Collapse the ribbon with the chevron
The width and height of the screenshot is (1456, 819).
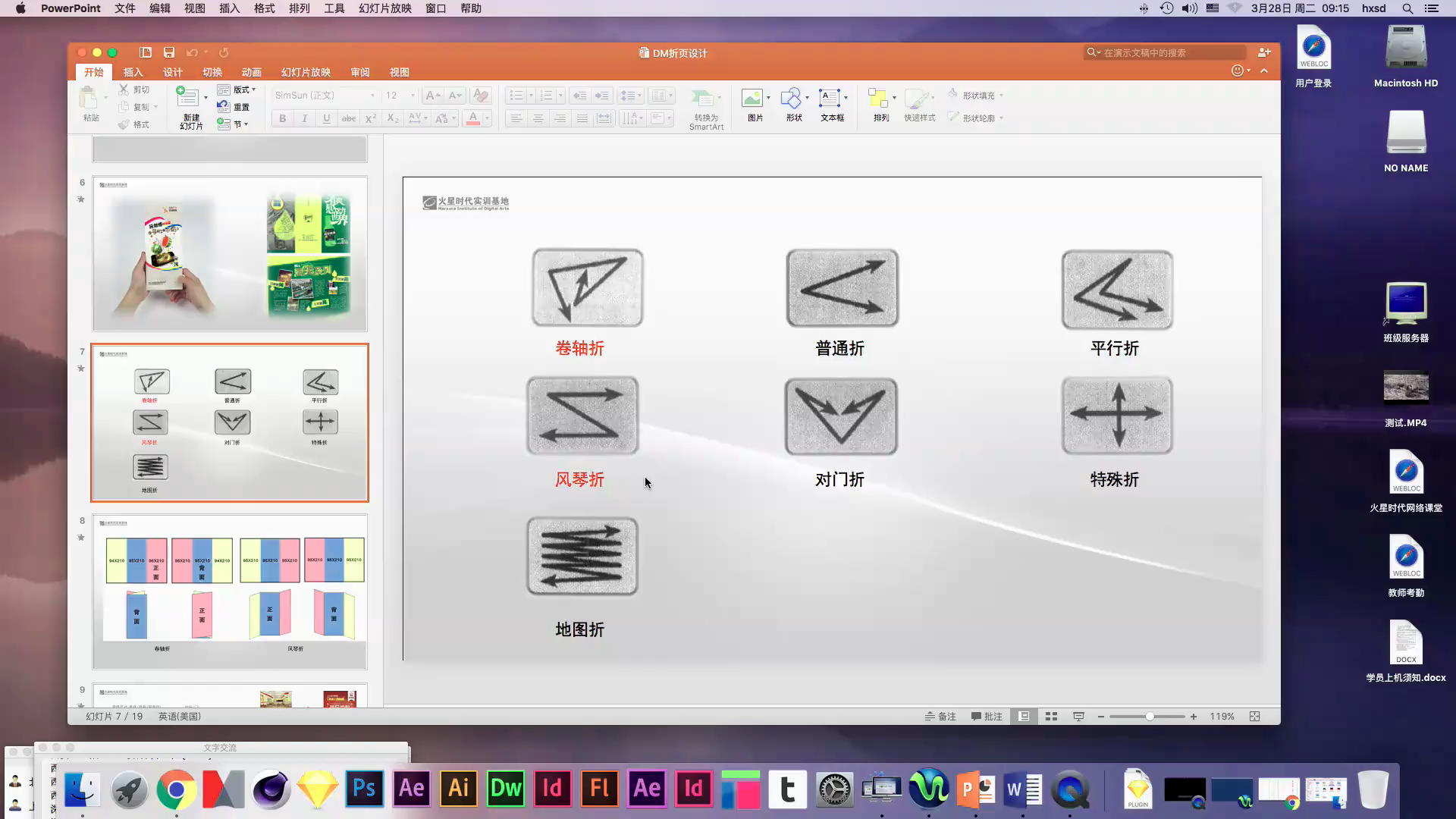[1264, 71]
